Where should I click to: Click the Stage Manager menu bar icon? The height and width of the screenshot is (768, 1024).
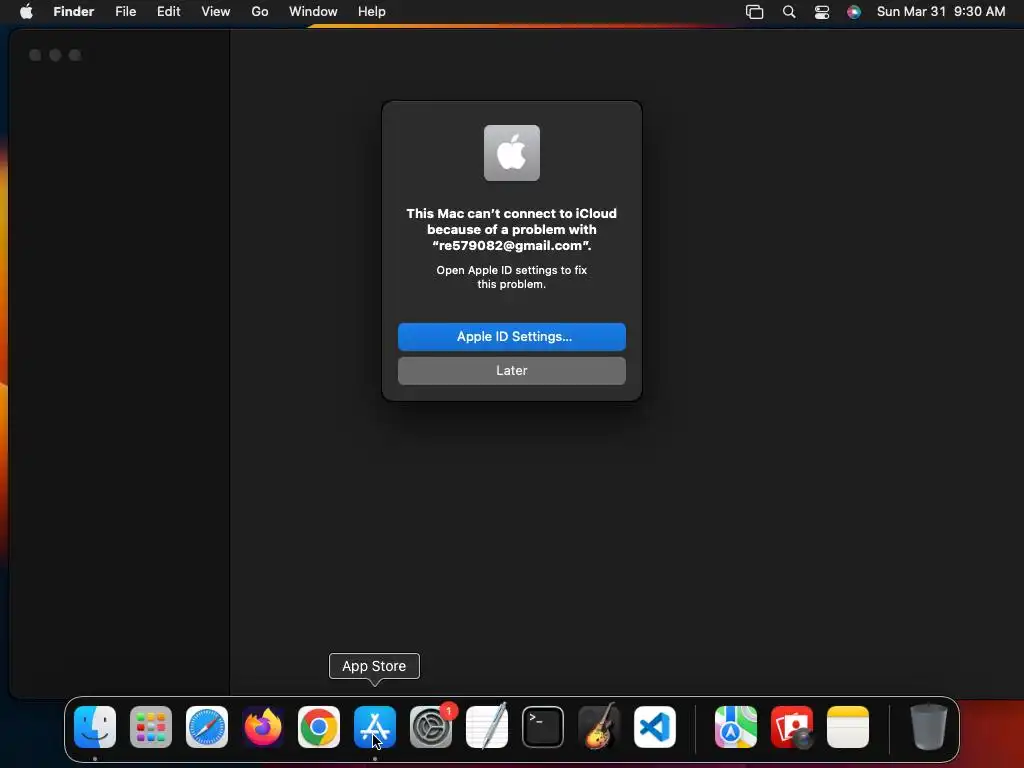pos(754,12)
